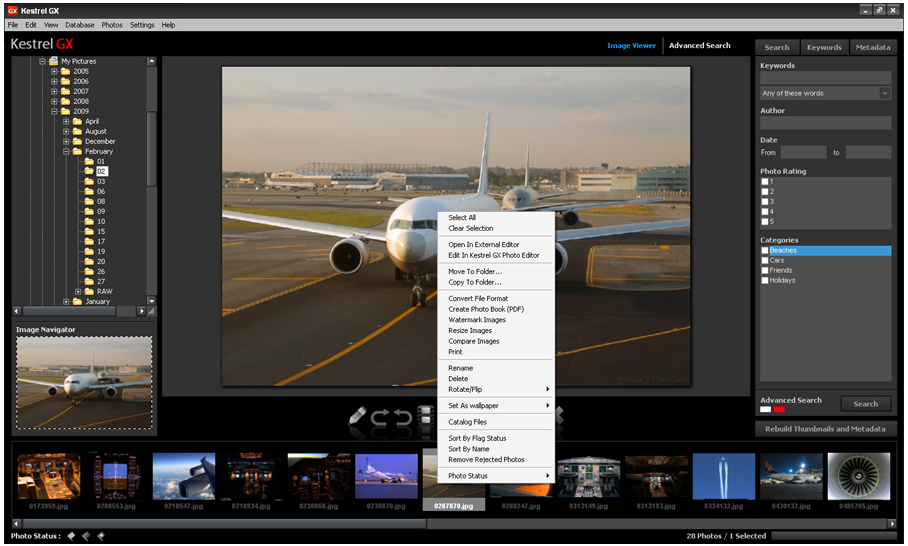
Task: Check the Friends category
Action: point(765,270)
